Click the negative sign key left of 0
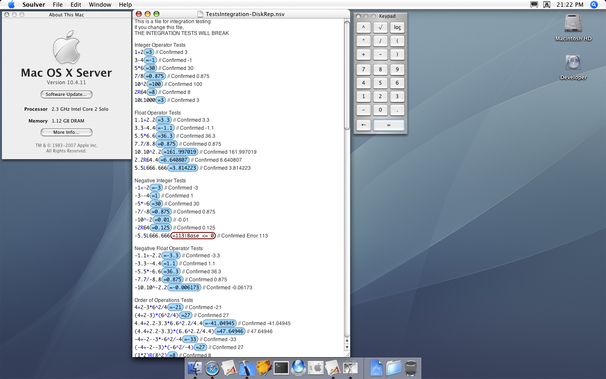This screenshot has width=606, height=379. tap(363, 110)
